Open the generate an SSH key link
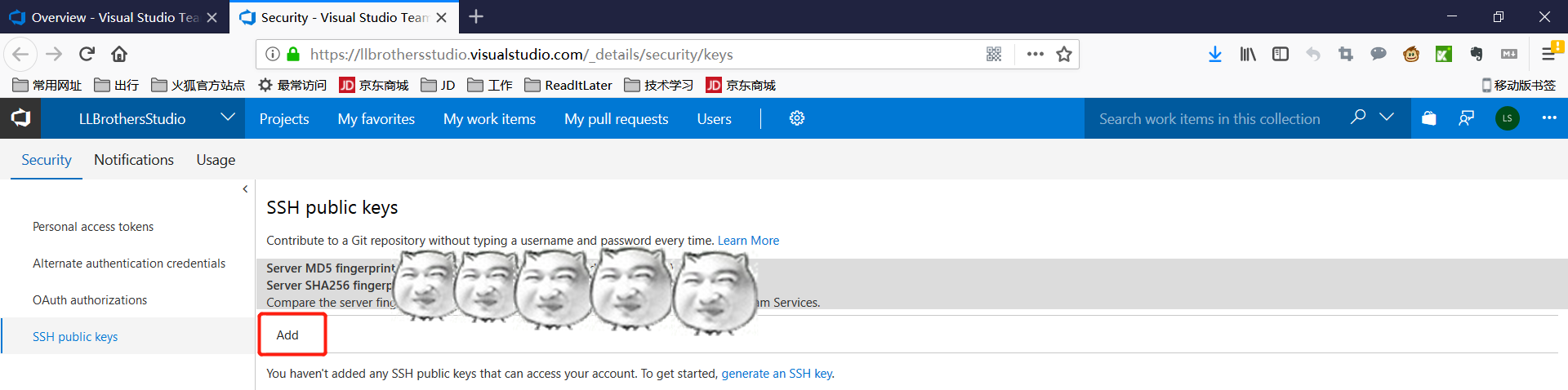The height and width of the screenshot is (390, 1568). point(777,374)
